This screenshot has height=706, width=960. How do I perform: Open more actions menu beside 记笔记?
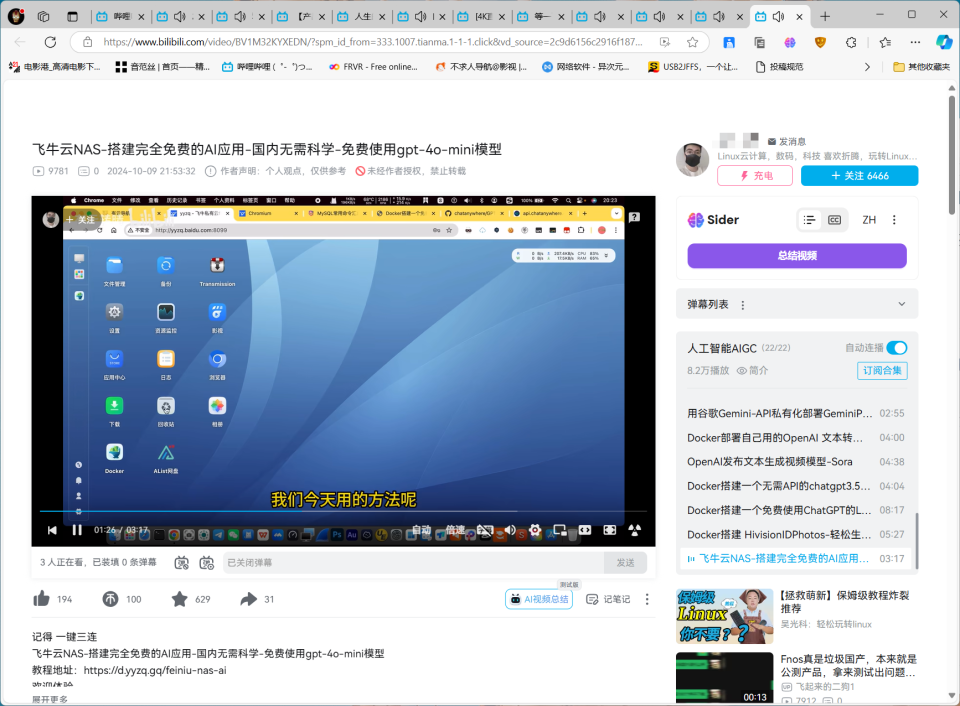click(x=647, y=599)
